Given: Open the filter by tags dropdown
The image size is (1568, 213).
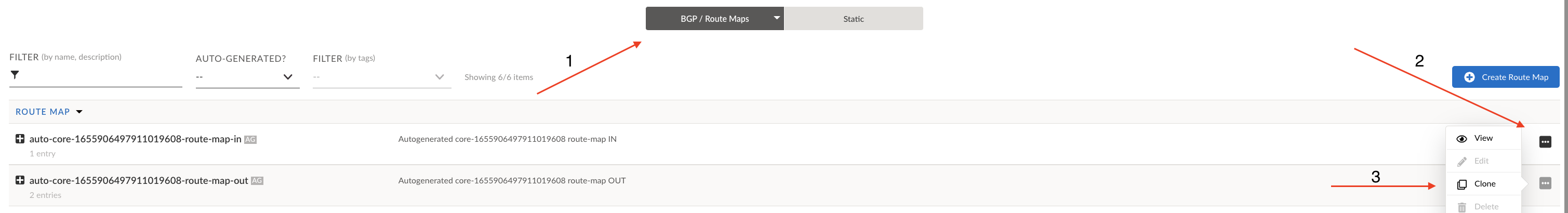Looking at the screenshot, I should pyautogui.click(x=382, y=77).
